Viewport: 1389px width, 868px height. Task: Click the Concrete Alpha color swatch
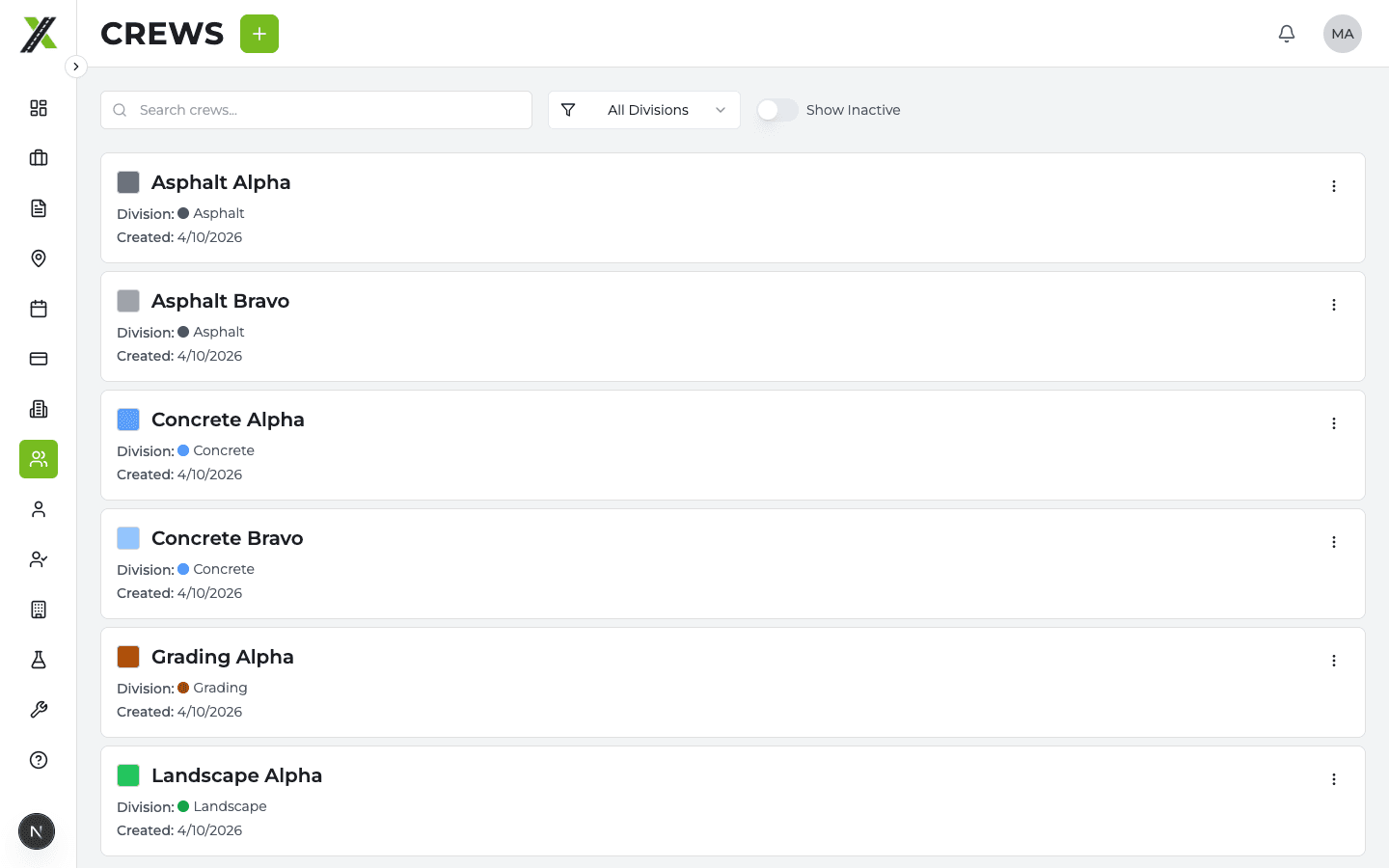(128, 420)
